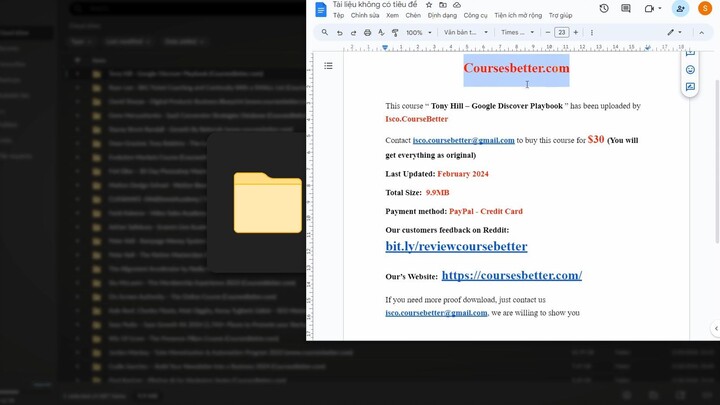
Task: Activate the paint format roller
Action: (x=395, y=33)
